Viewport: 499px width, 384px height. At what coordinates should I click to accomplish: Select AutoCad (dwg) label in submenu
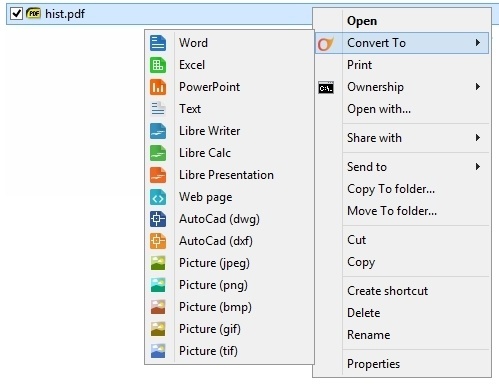[219, 219]
